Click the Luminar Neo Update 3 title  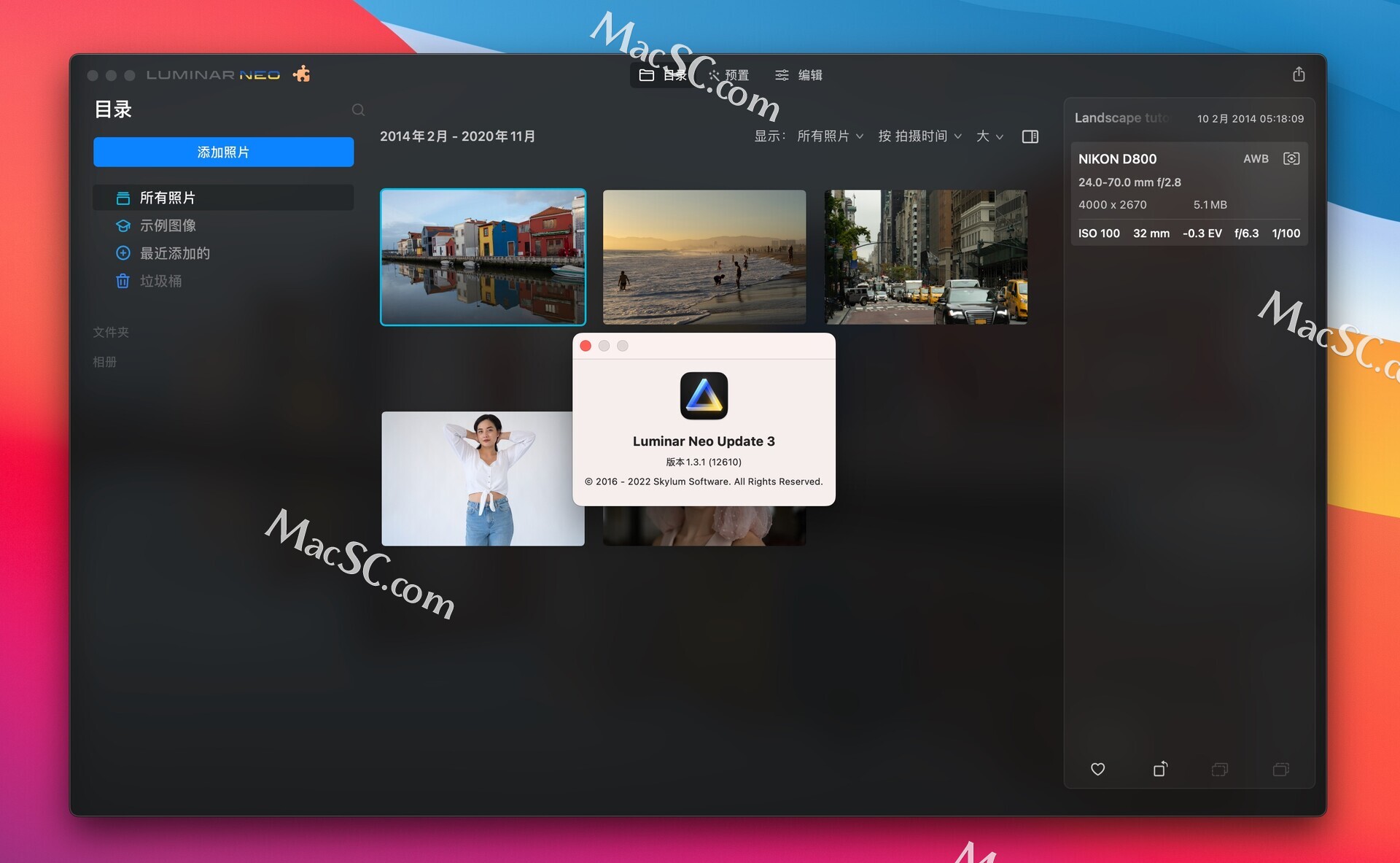[704, 441]
